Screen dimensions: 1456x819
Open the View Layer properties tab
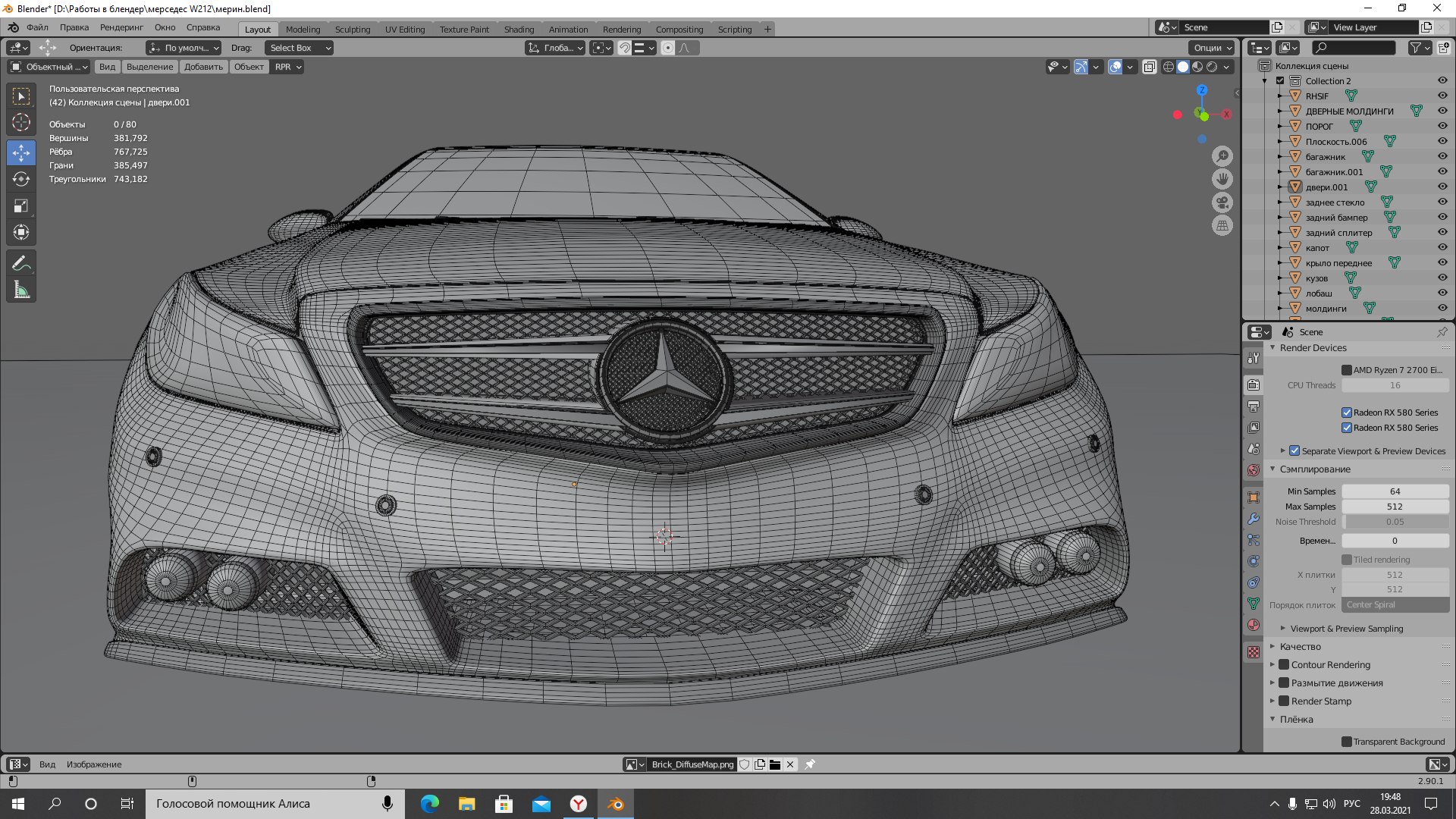pyautogui.click(x=1254, y=428)
